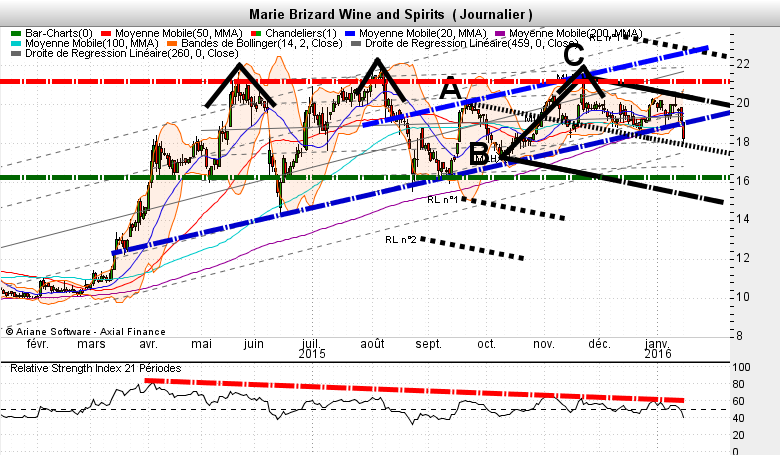Click the green Bar-Charts(0) legend swatch

(x=16, y=33)
